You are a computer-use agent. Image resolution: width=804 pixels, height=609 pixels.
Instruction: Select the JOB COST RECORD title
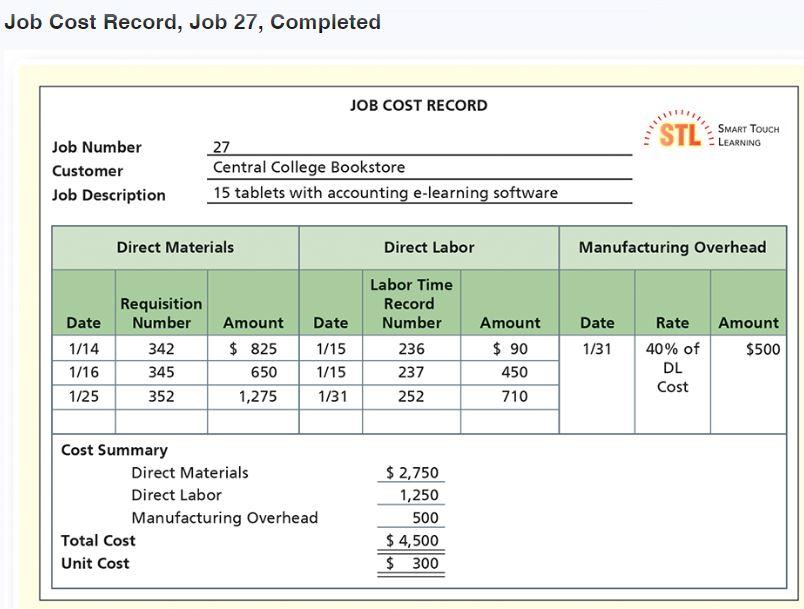(418, 105)
